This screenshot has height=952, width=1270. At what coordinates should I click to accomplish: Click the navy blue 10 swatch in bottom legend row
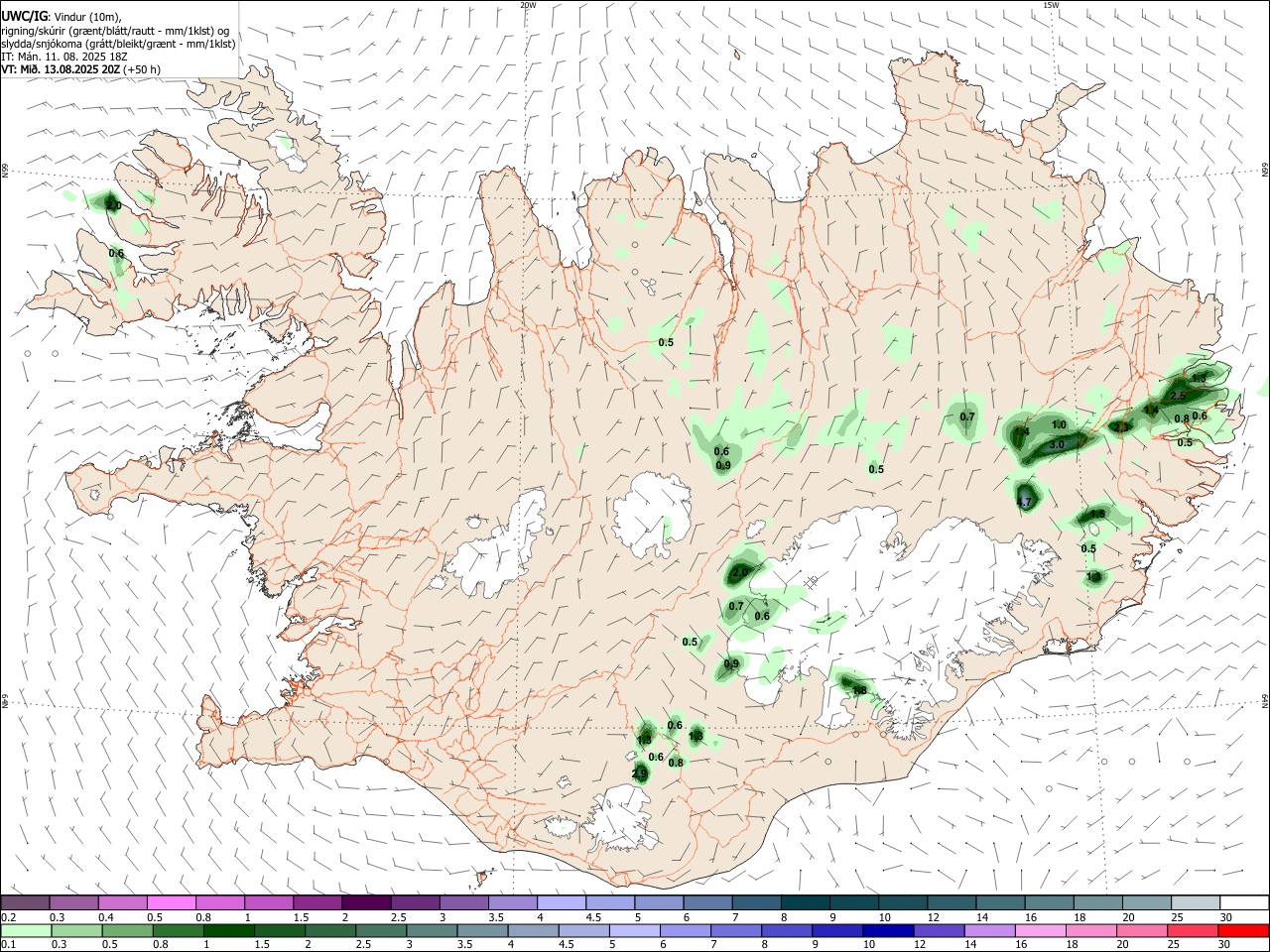[887, 931]
